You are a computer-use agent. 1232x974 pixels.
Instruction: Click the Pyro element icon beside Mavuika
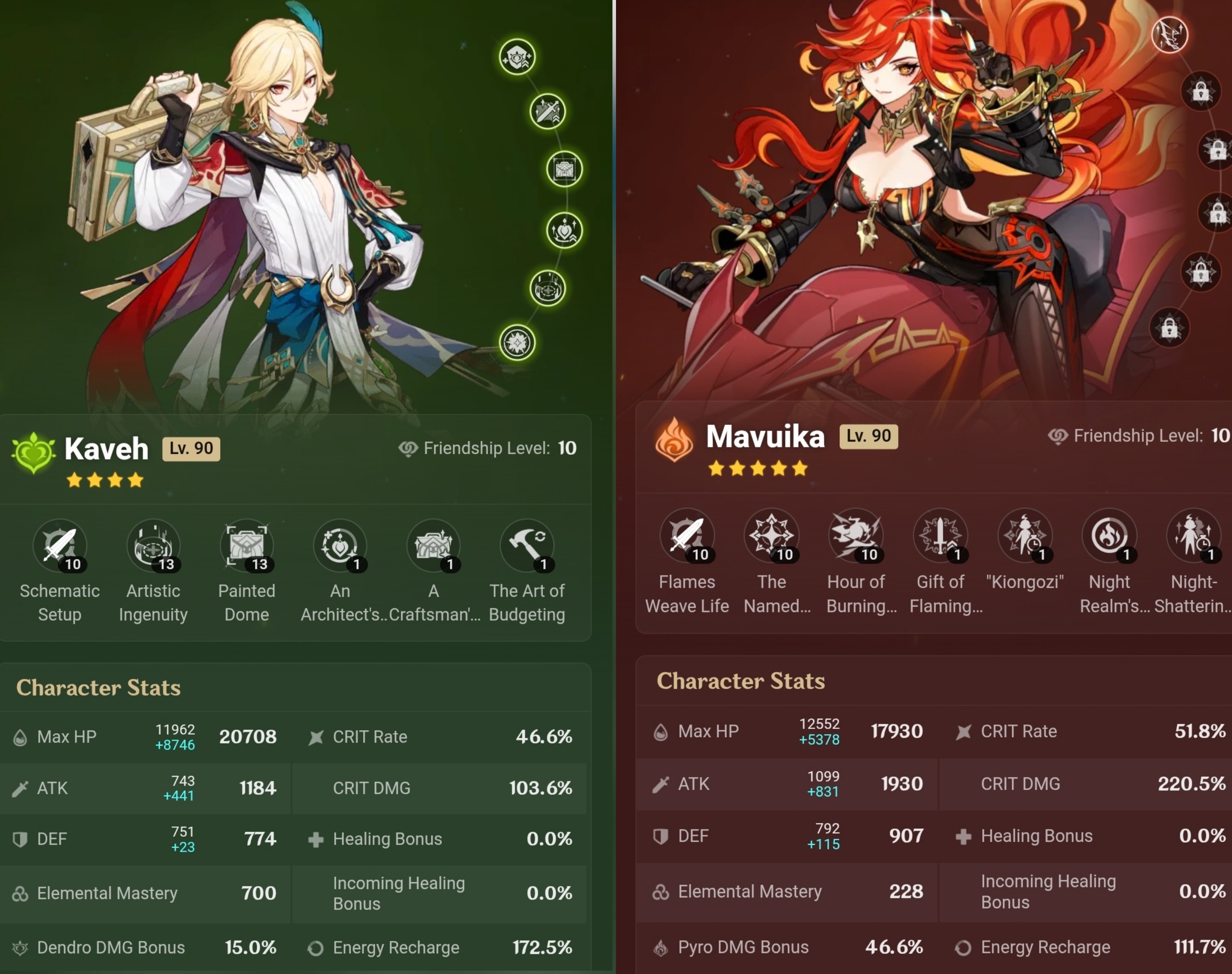click(x=674, y=439)
